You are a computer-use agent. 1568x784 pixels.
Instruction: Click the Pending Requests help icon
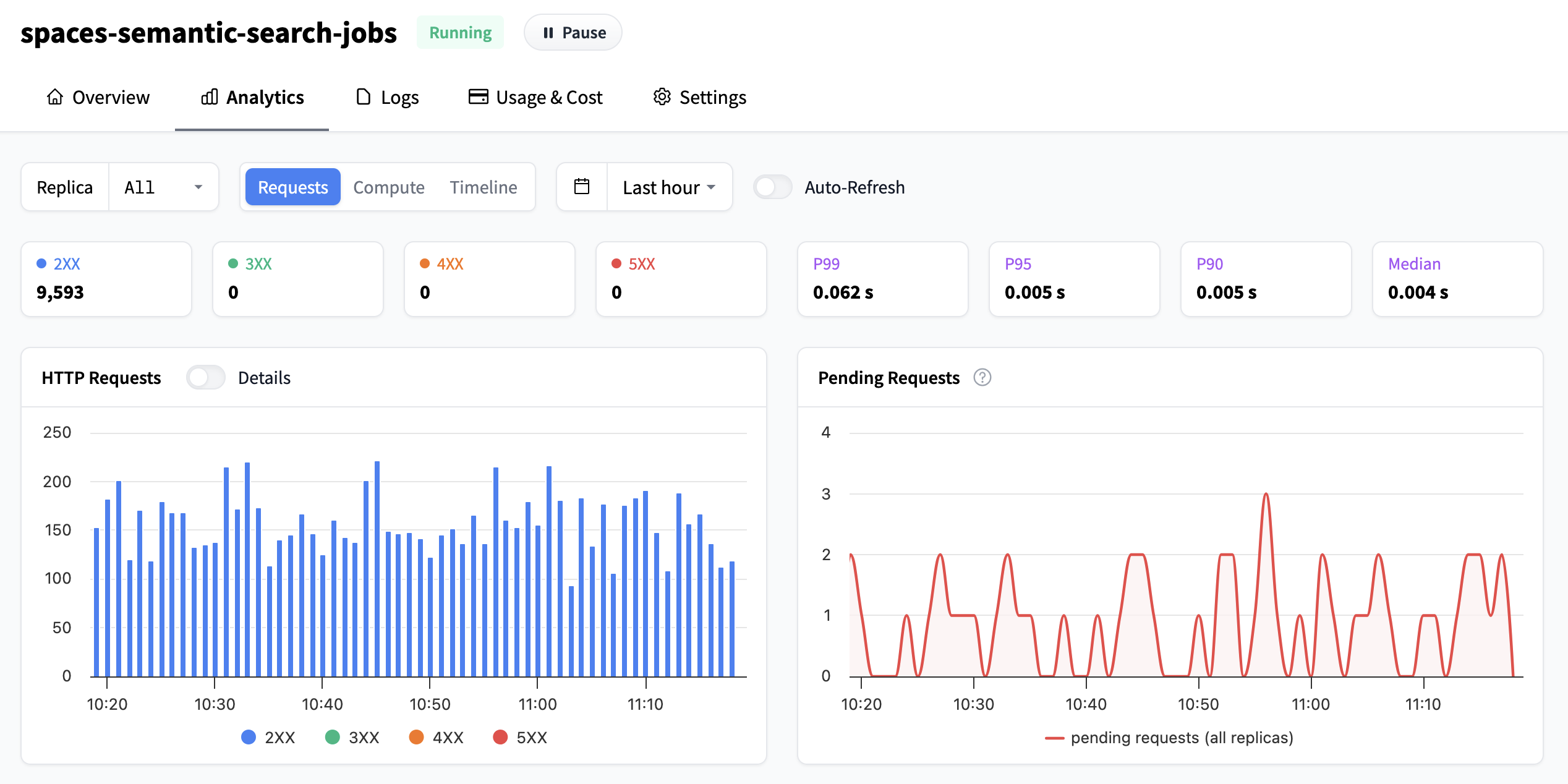click(982, 377)
